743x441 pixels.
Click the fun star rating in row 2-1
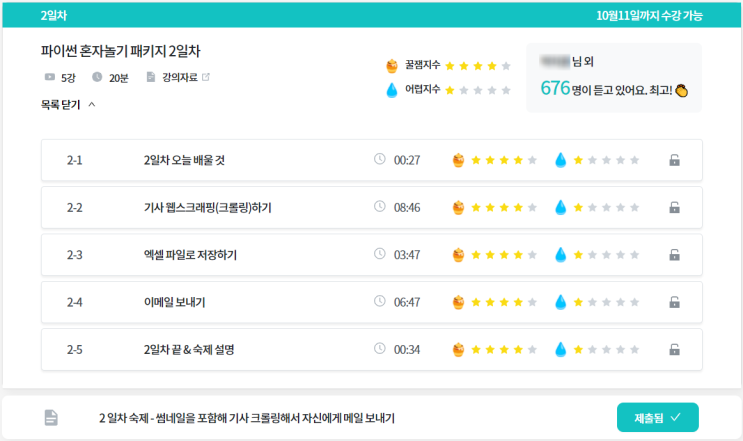click(x=504, y=160)
